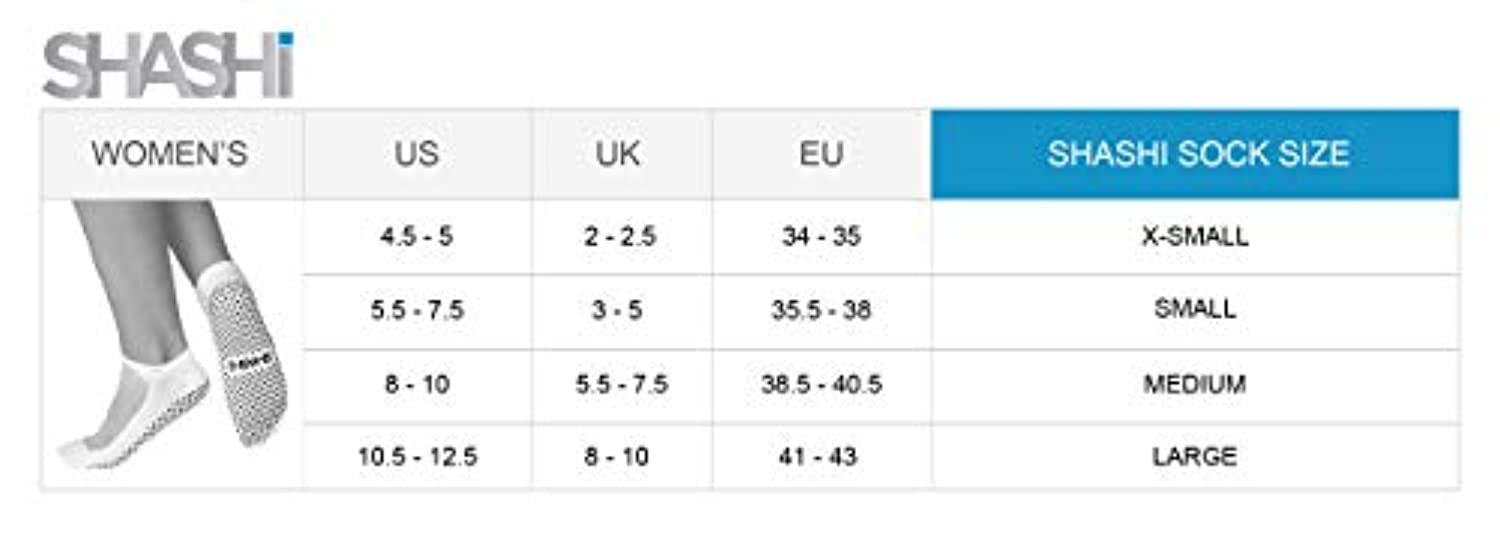Choose the SMALL sock size
The height and width of the screenshot is (540, 1500).
[x=1195, y=309]
